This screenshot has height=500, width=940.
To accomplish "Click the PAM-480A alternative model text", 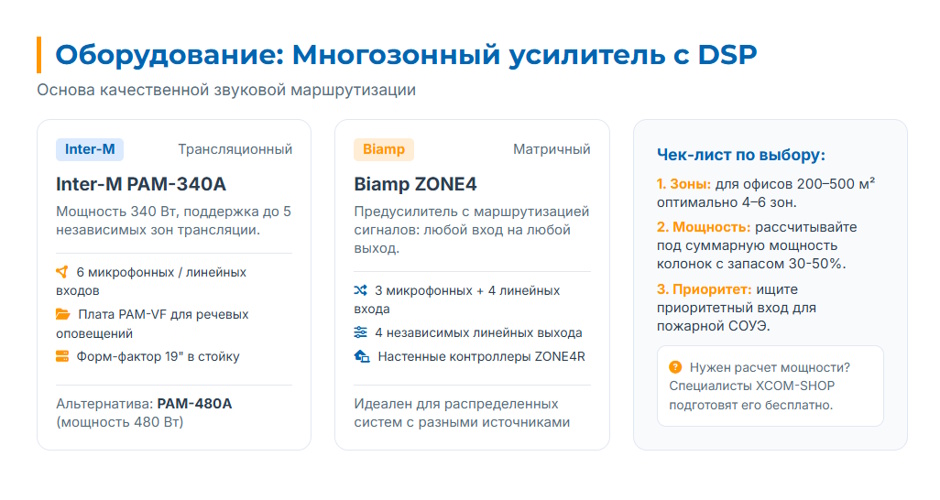I will tap(194, 403).
